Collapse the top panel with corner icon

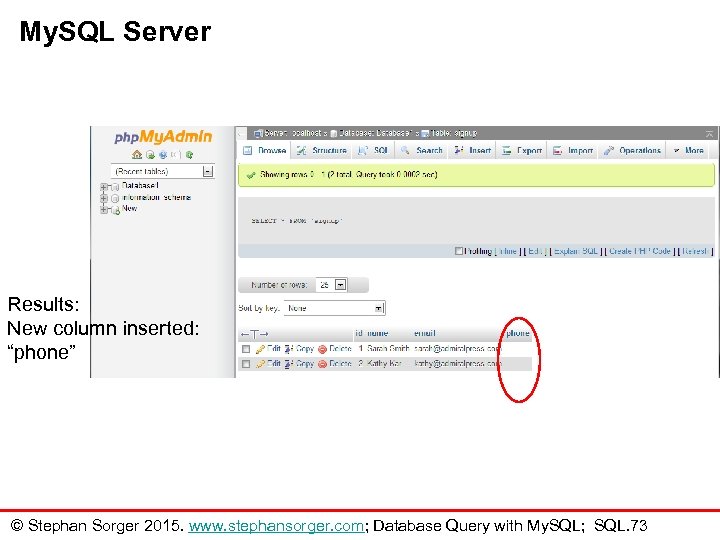(709, 134)
